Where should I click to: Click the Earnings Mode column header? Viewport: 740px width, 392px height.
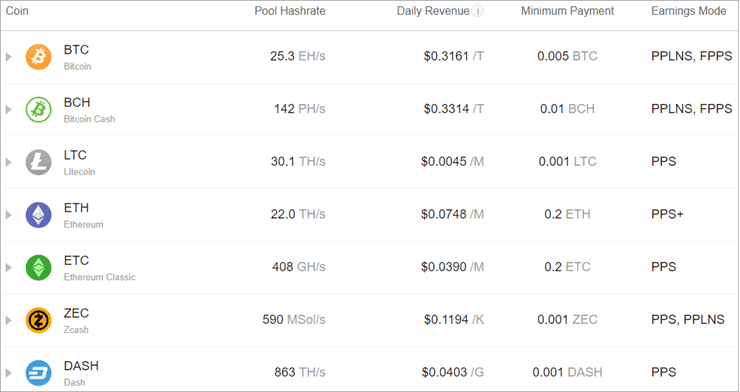pos(689,11)
